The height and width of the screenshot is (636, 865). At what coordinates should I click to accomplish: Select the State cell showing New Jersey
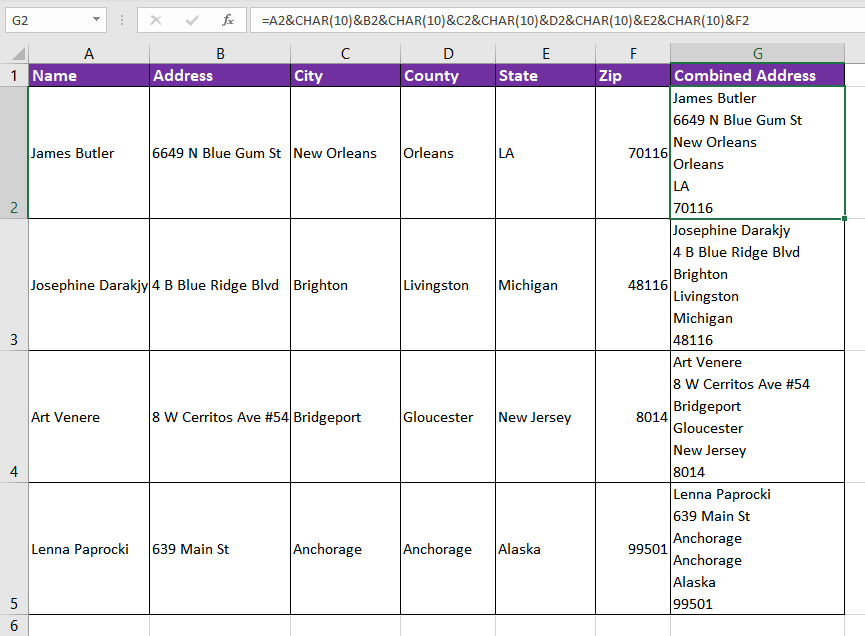pos(545,417)
